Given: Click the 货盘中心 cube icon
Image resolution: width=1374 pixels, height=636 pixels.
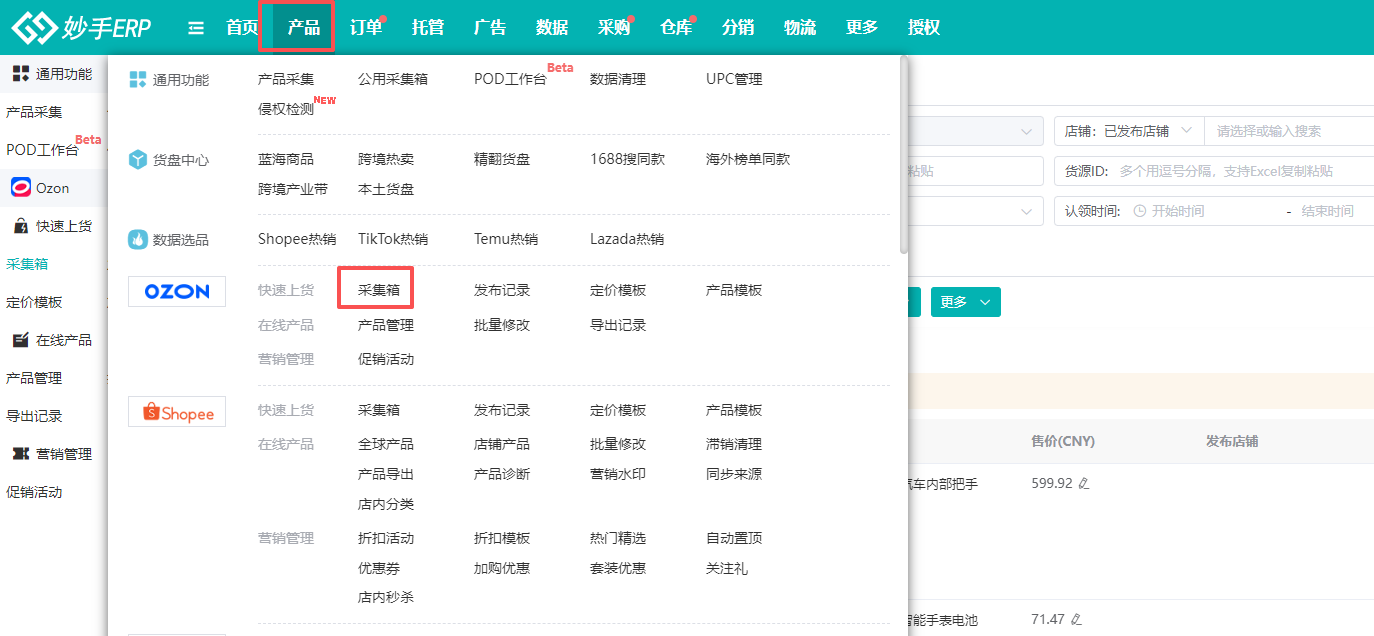Looking at the screenshot, I should point(138,160).
